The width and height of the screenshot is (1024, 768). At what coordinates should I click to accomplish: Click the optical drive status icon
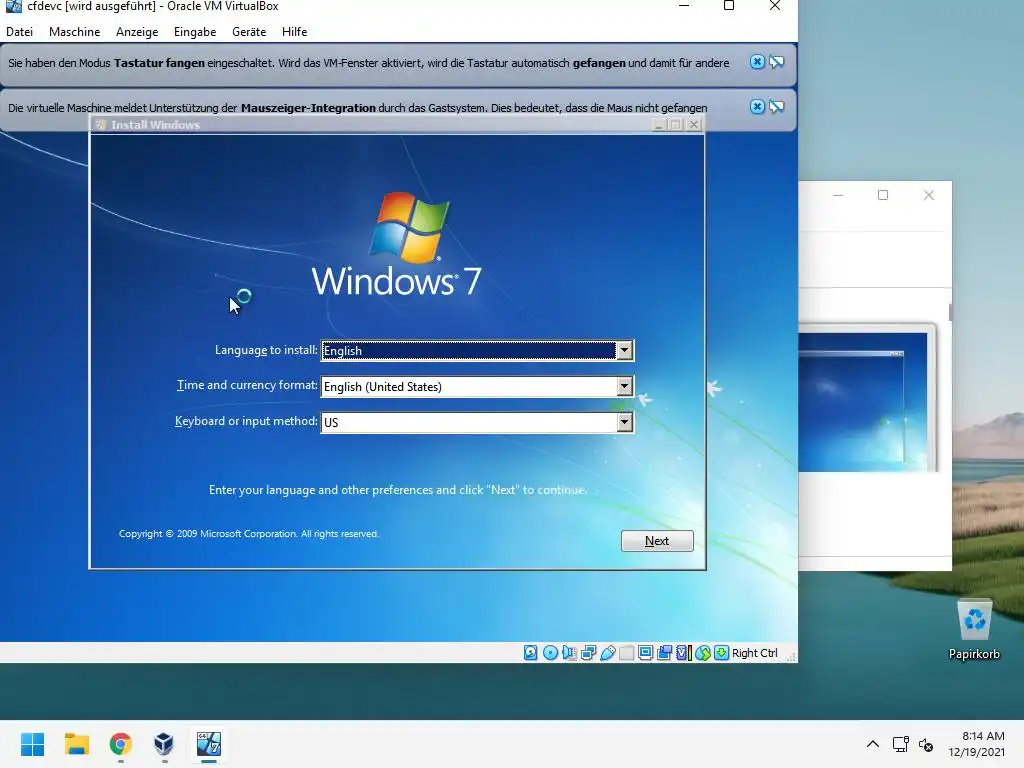click(551, 652)
